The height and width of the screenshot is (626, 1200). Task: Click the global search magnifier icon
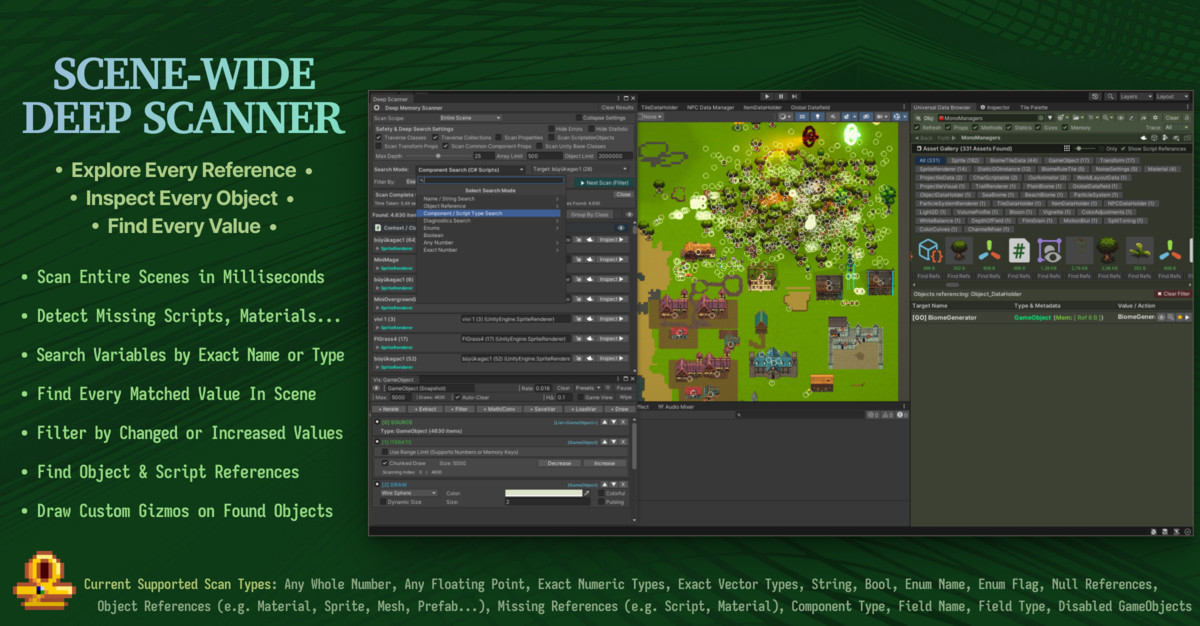pos(1109,97)
